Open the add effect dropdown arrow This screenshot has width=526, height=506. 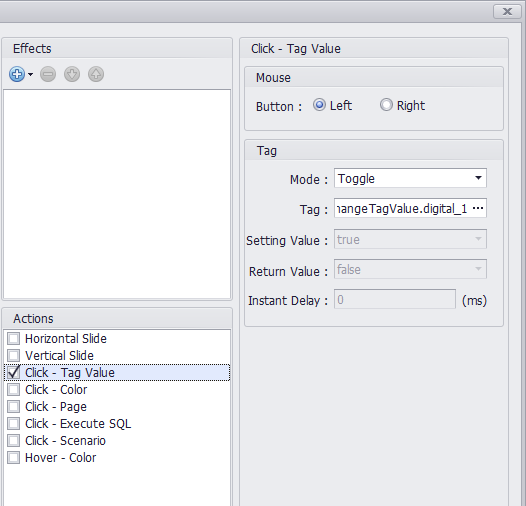(31, 74)
